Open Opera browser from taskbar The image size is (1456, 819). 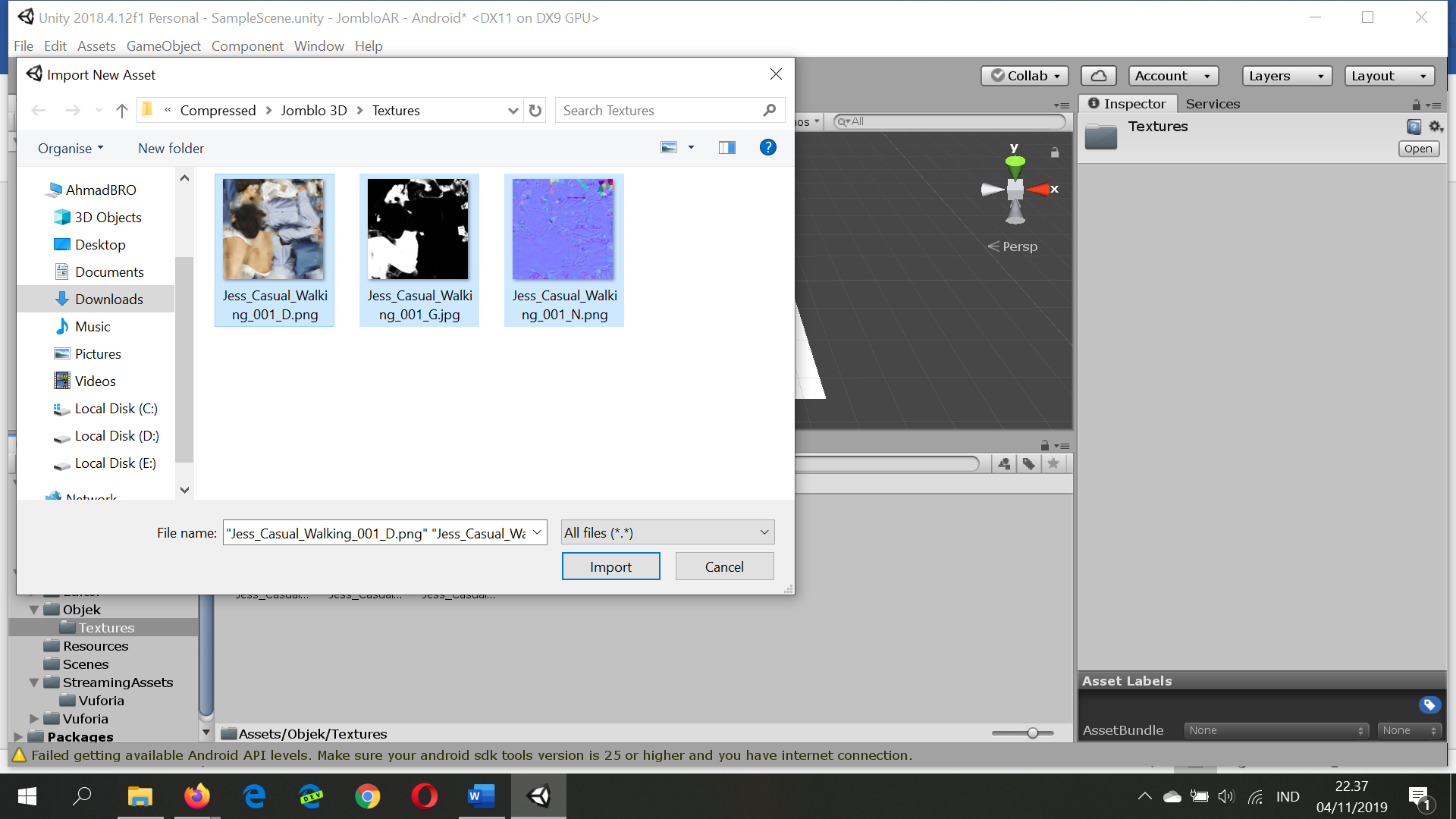tap(424, 796)
